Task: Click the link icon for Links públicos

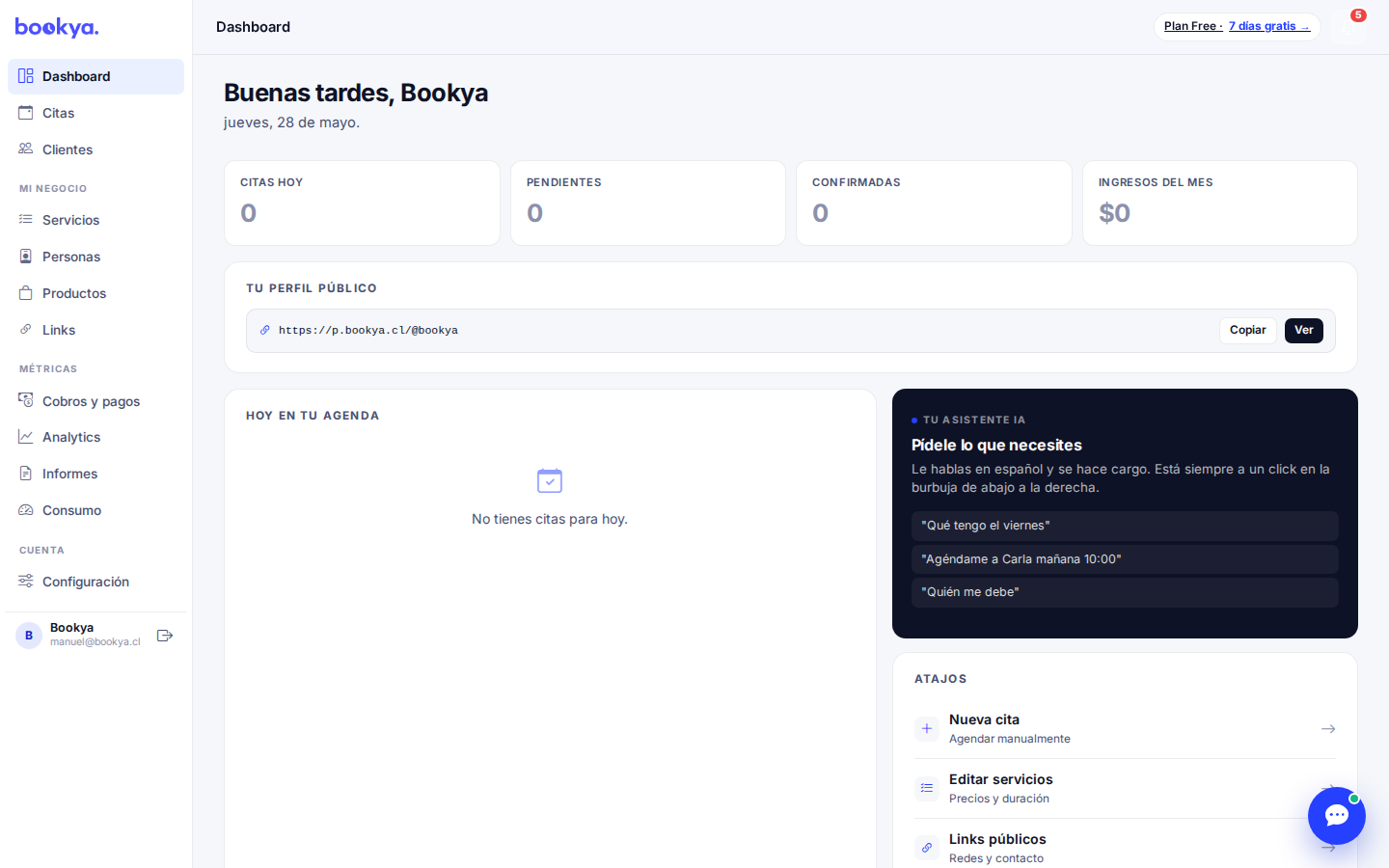Action: coord(927,849)
